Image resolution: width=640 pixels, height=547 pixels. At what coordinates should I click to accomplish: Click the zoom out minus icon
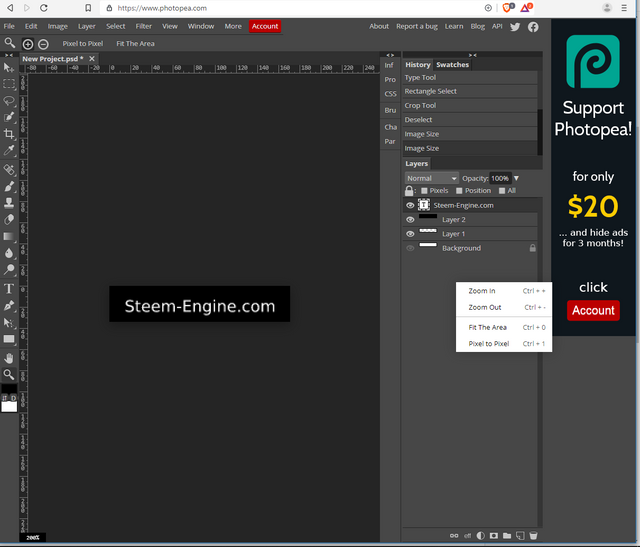click(43, 44)
